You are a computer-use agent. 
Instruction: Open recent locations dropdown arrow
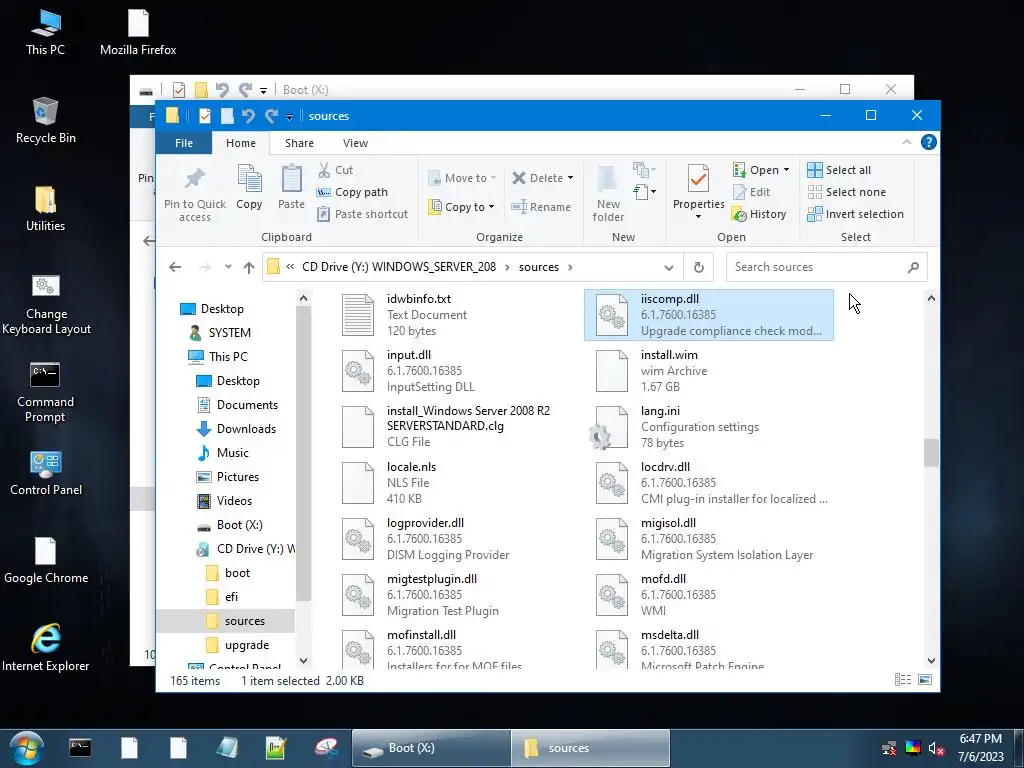pyautogui.click(x=228, y=266)
